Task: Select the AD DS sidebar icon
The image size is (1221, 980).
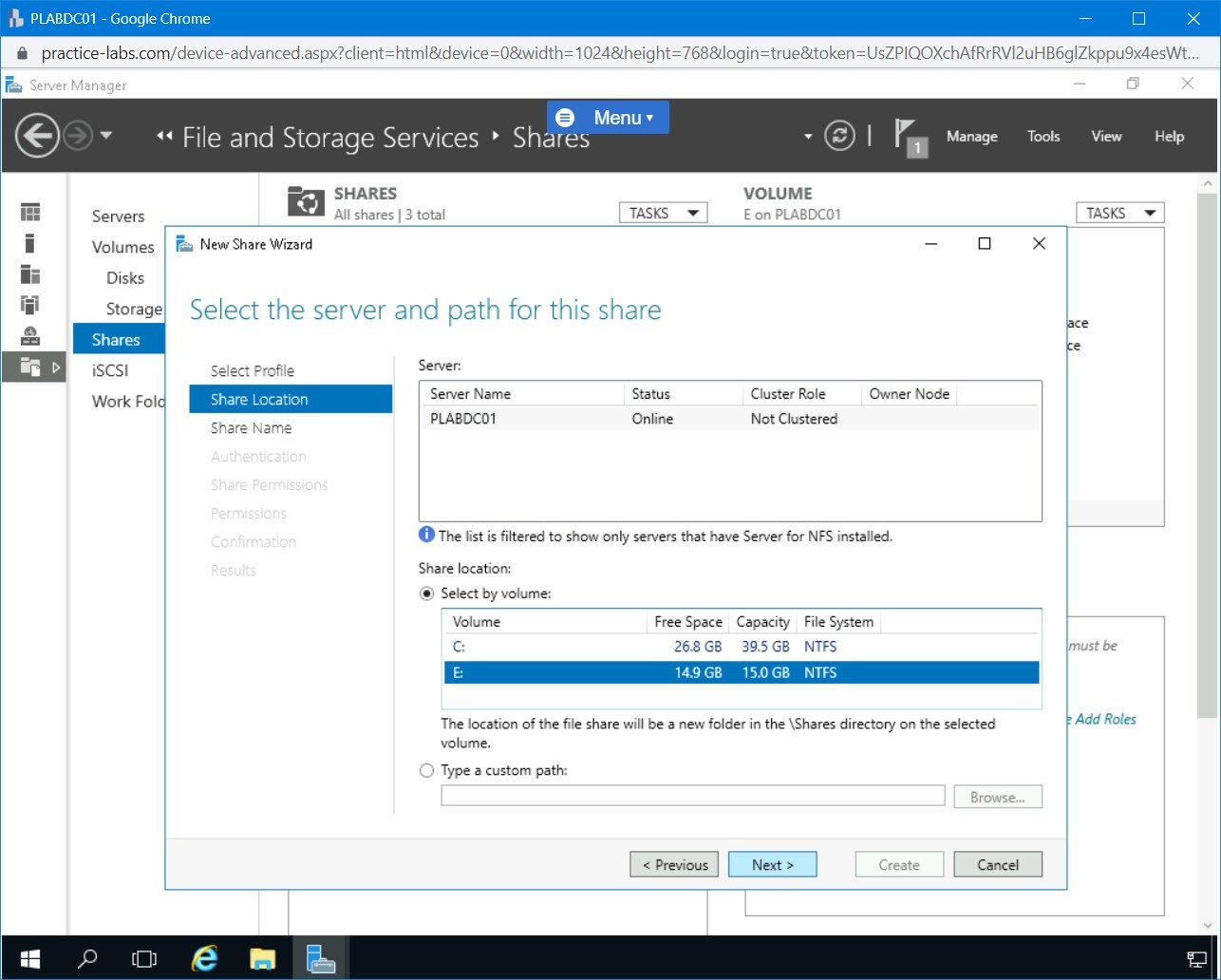Action: (x=30, y=305)
